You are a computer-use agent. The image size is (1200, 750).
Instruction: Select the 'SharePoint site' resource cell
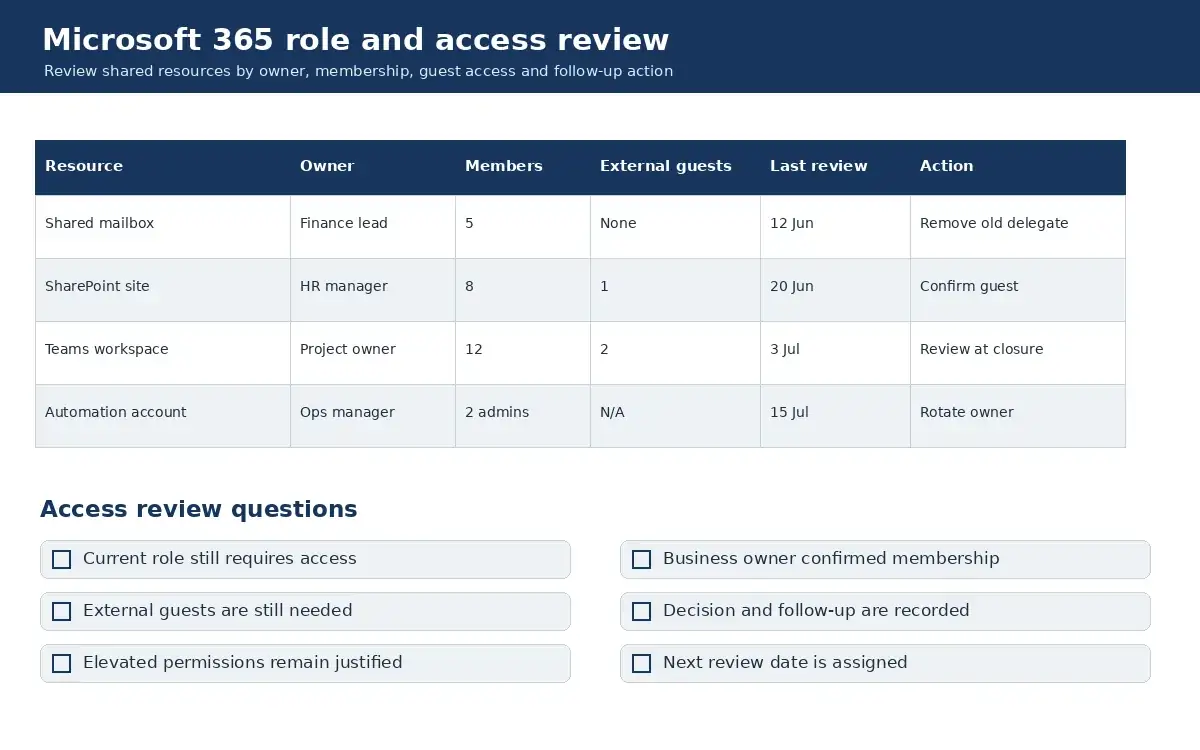pos(163,289)
